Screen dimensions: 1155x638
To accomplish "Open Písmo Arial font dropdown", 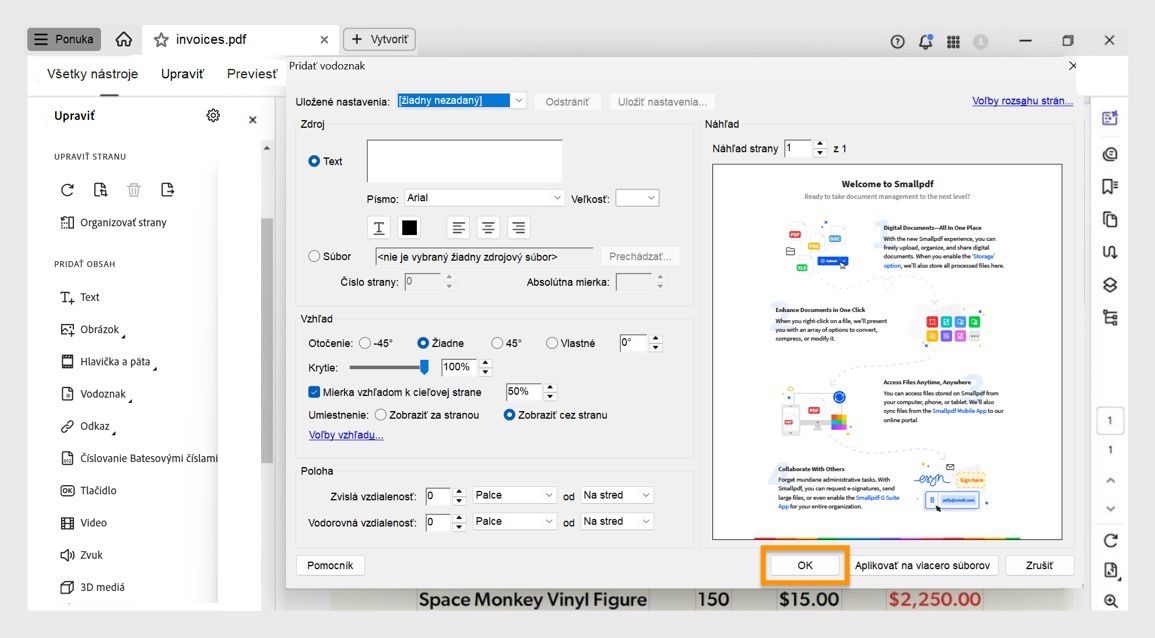I will click(x=485, y=198).
